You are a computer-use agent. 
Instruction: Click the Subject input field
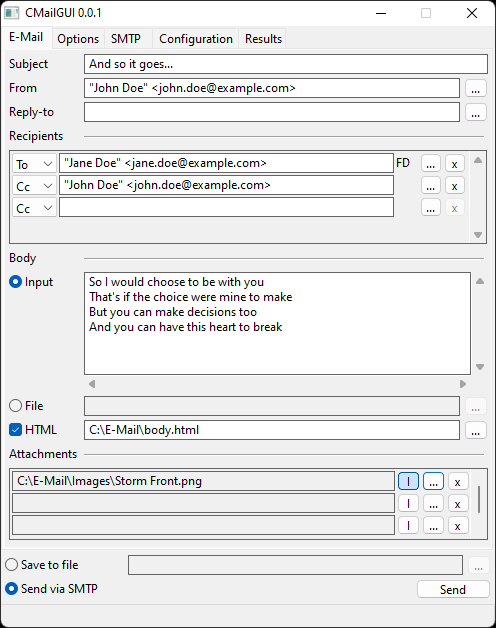pyautogui.click(x=286, y=64)
